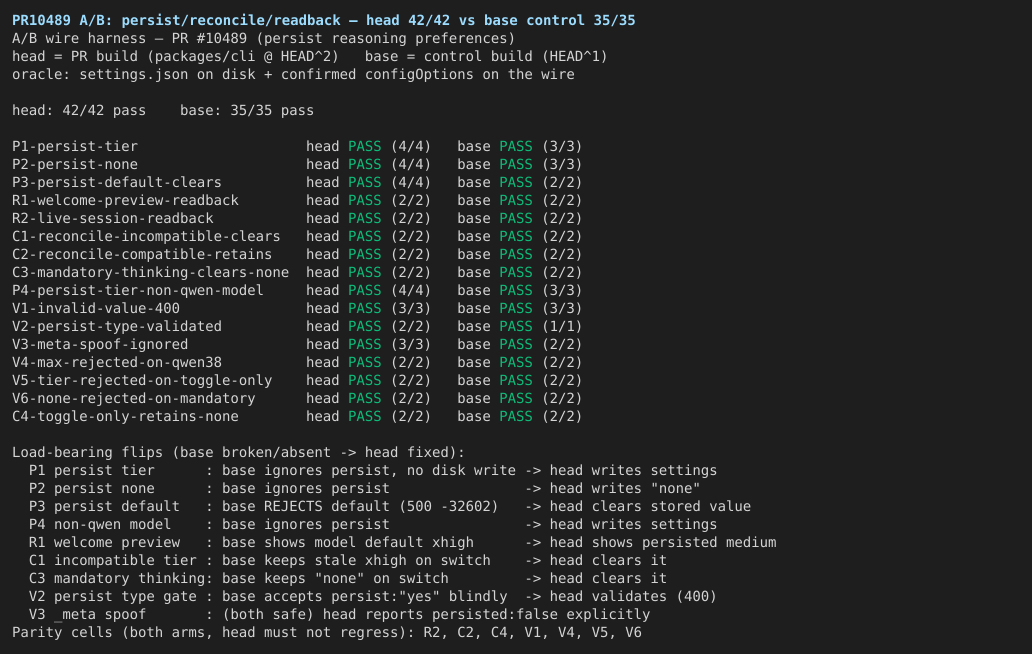Click the head PASS on P2-persist-none
This screenshot has width=1032, height=654.
[365, 164]
